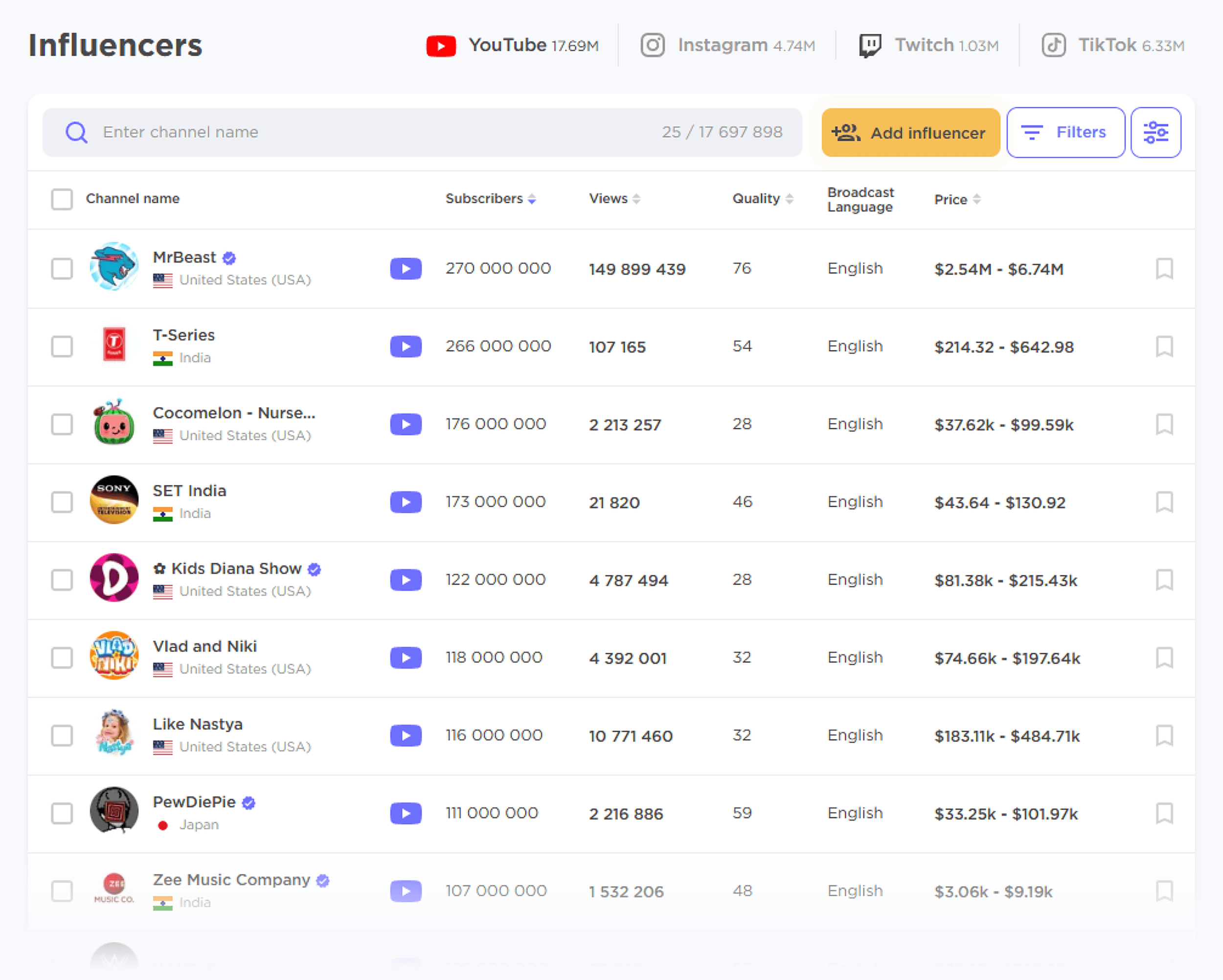This screenshot has width=1223, height=980.
Task: Sort the table by Subscribers
Action: coord(532,199)
